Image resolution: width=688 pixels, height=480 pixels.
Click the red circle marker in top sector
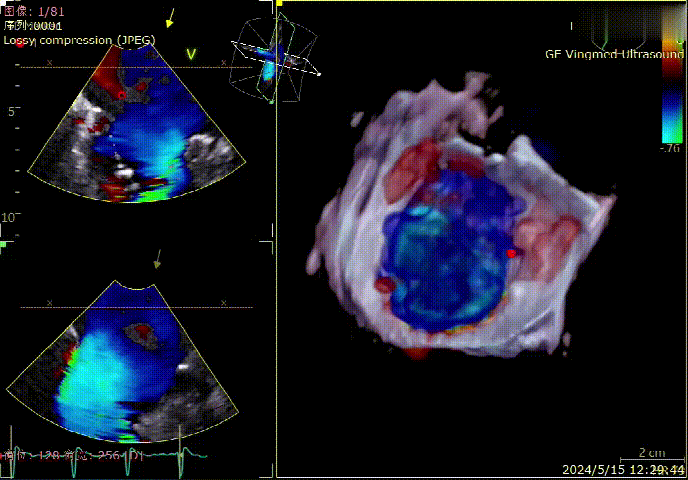[122, 95]
